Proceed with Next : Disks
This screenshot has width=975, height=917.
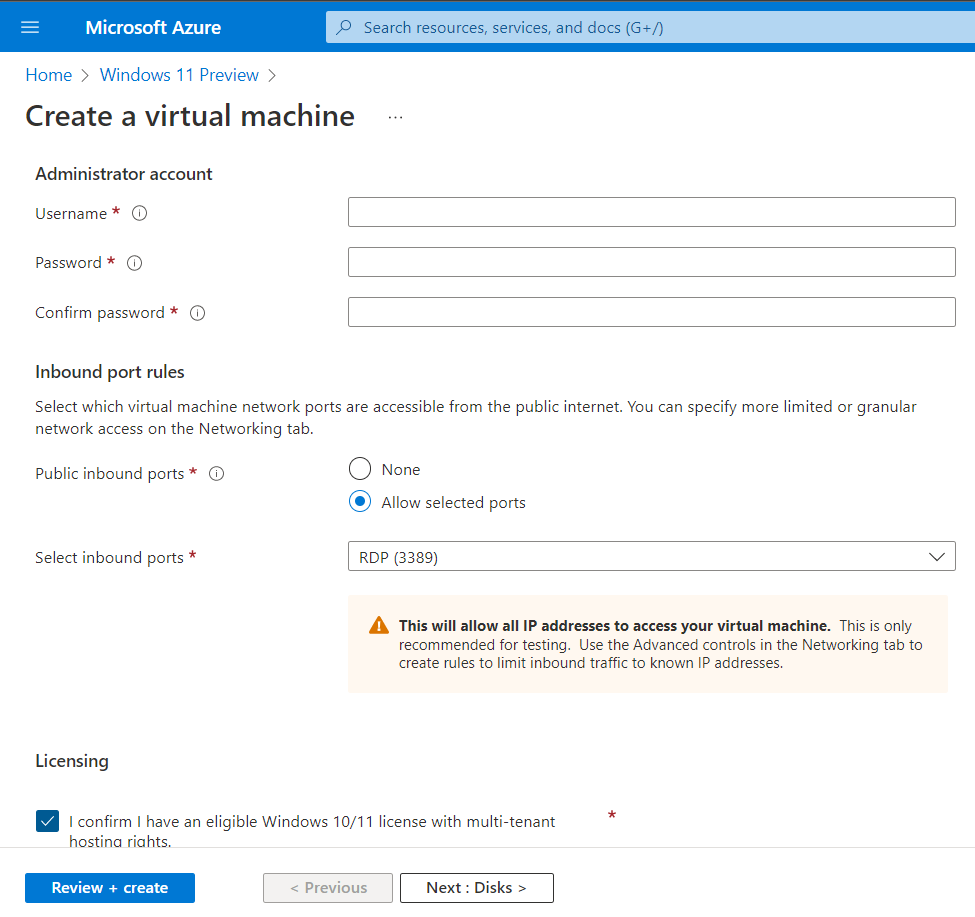(x=476, y=887)
